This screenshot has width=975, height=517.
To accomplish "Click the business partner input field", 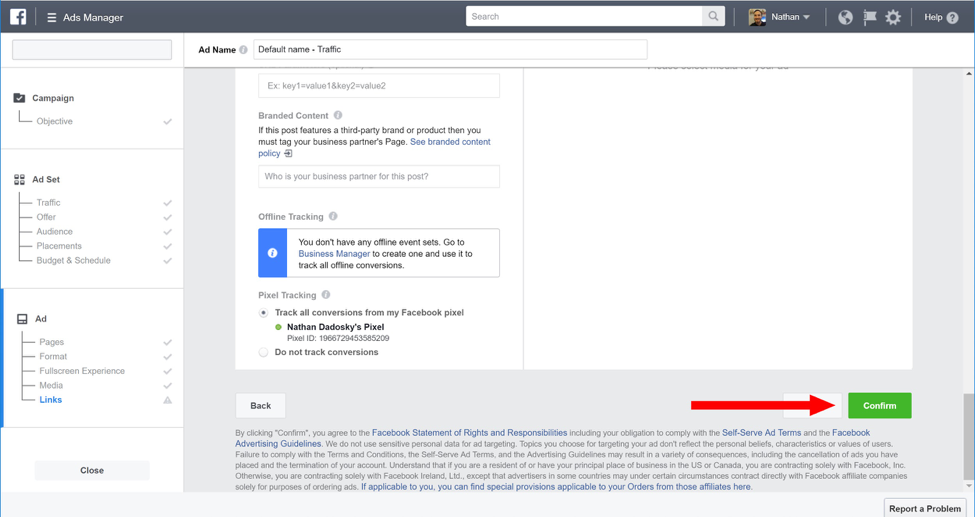I will (379, 177).
